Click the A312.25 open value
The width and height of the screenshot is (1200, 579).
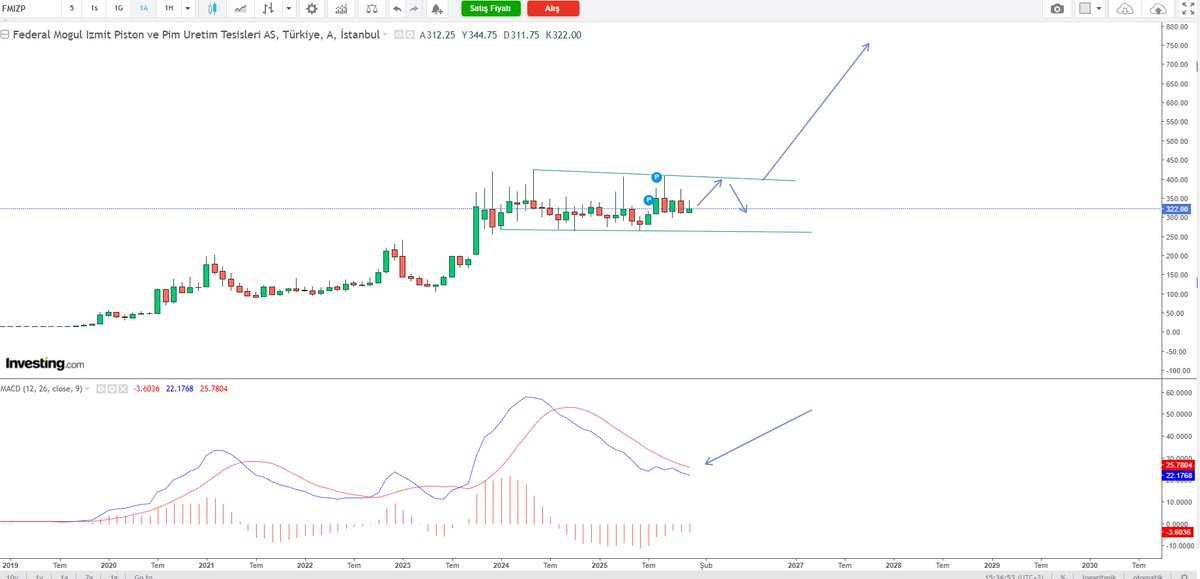[x=437, y=35]
